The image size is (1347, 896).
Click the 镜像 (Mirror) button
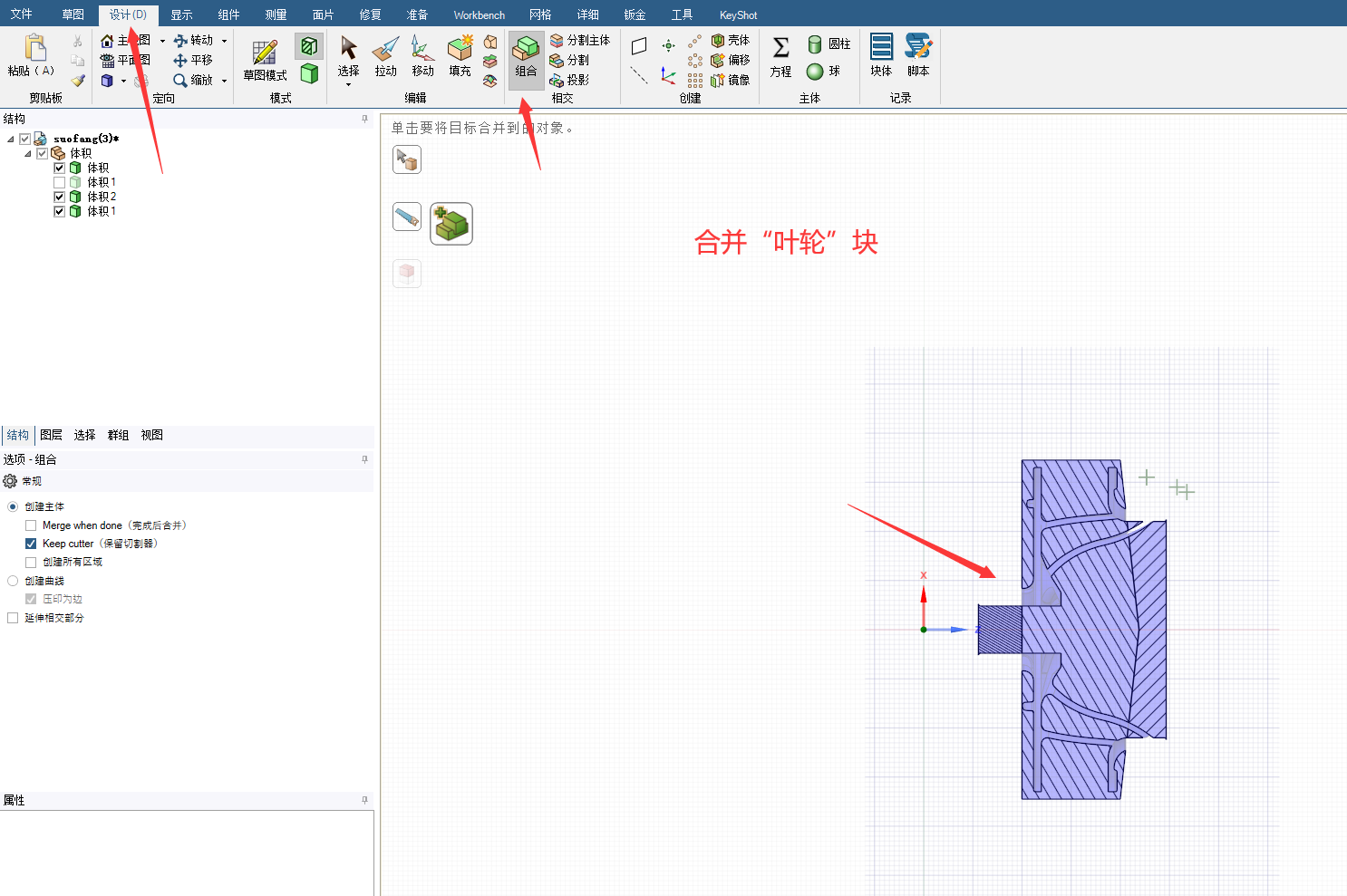731,80
